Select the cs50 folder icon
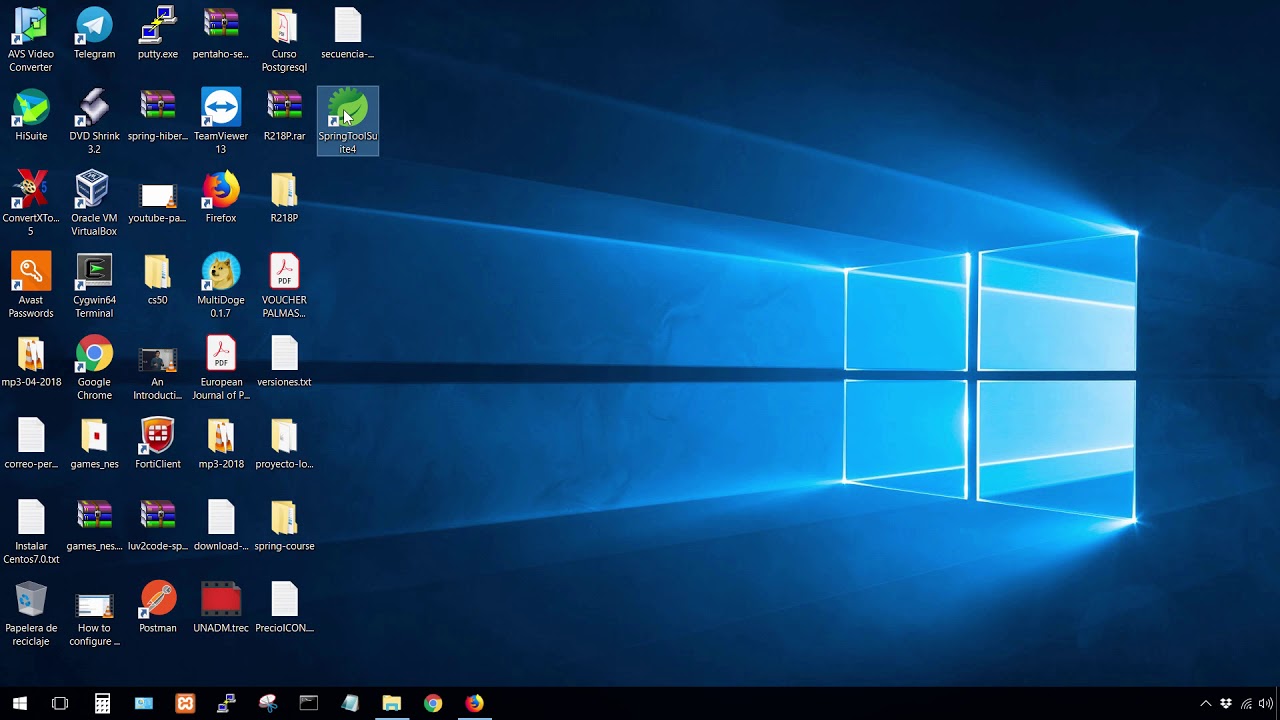Viewport: 1280px width, 720px height. 158,280
